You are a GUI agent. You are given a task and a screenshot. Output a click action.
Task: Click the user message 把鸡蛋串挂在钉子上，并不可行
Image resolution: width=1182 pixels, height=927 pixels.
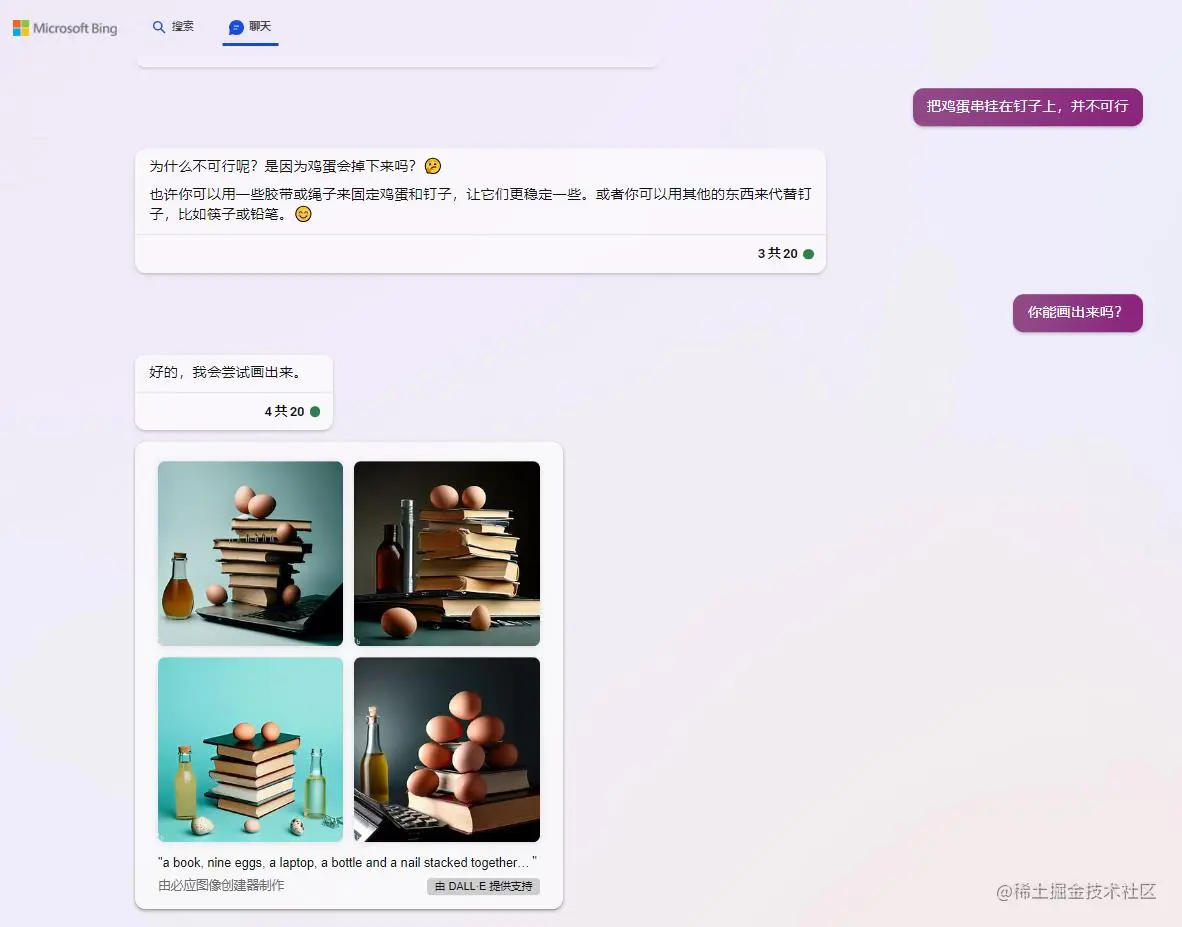1027,106
